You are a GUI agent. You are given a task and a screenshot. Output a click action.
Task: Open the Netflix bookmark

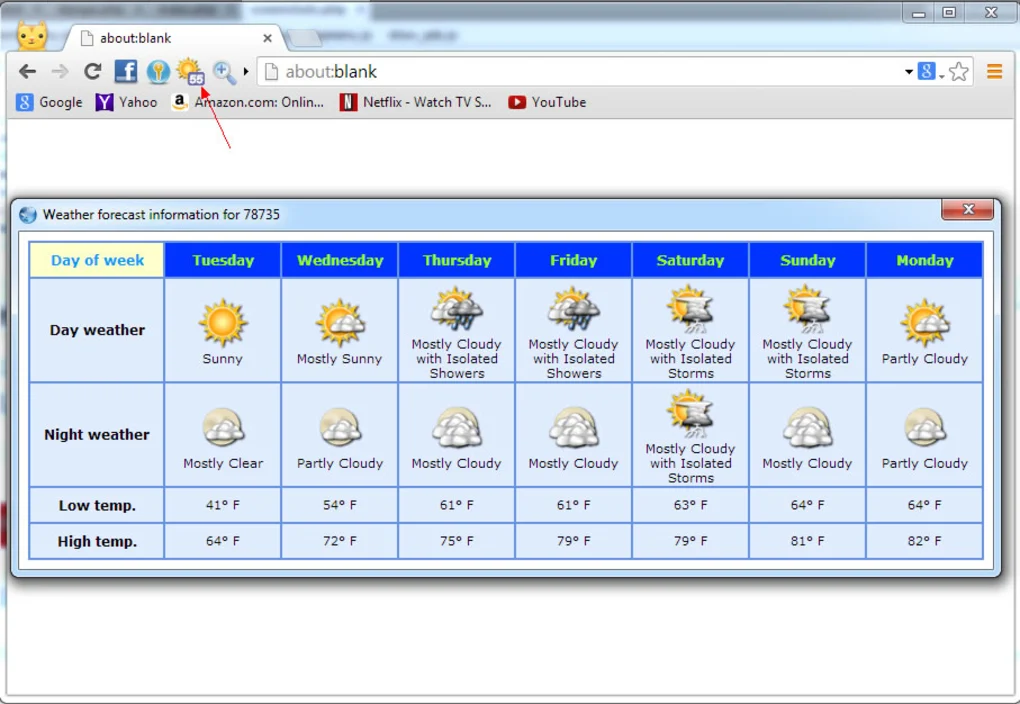coord(415,102)
